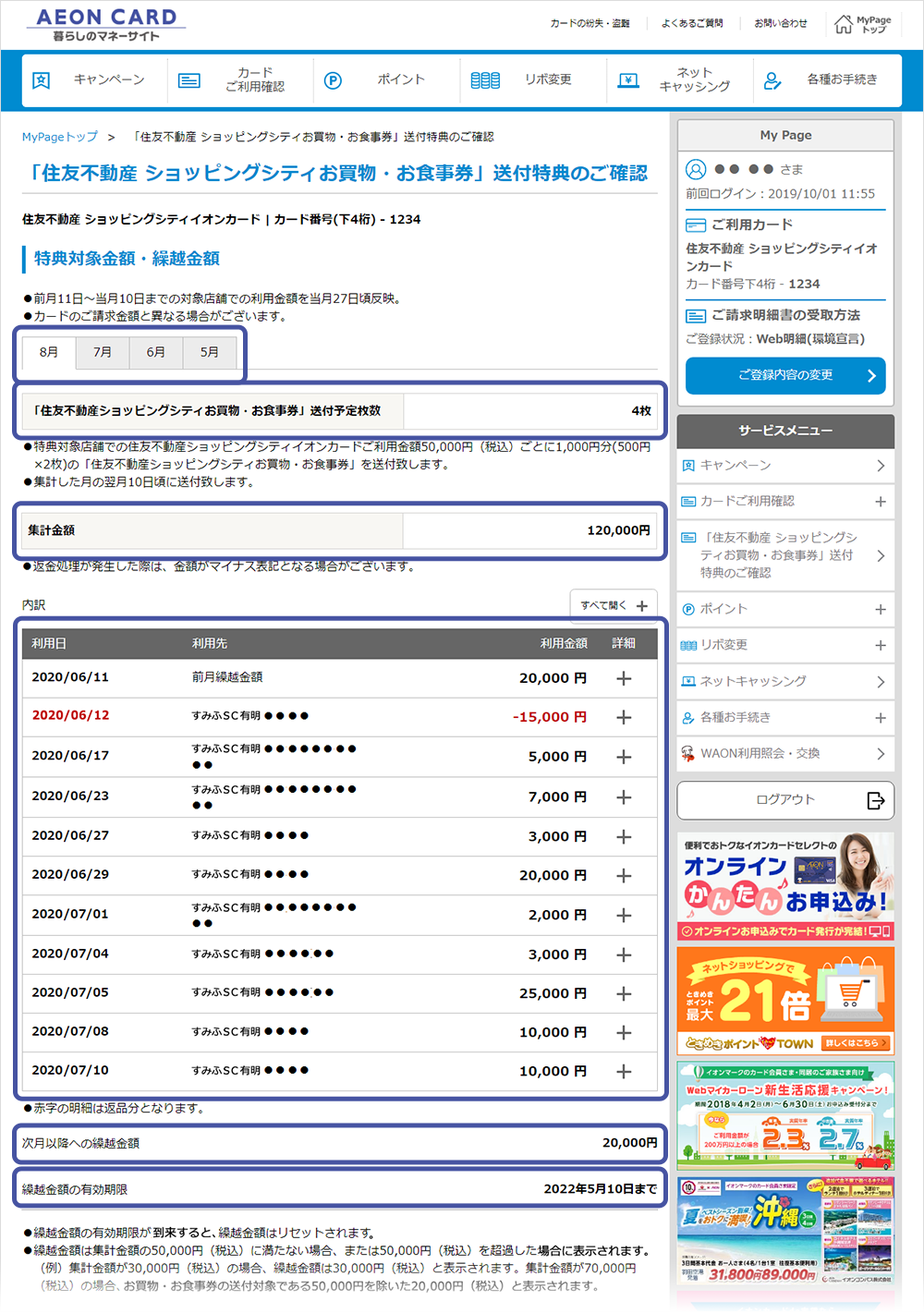Image resolution: width=924 pixels, height=1313 pixels.
Task: Click Webマイカーローン campaign banner
Action: 785,1115
